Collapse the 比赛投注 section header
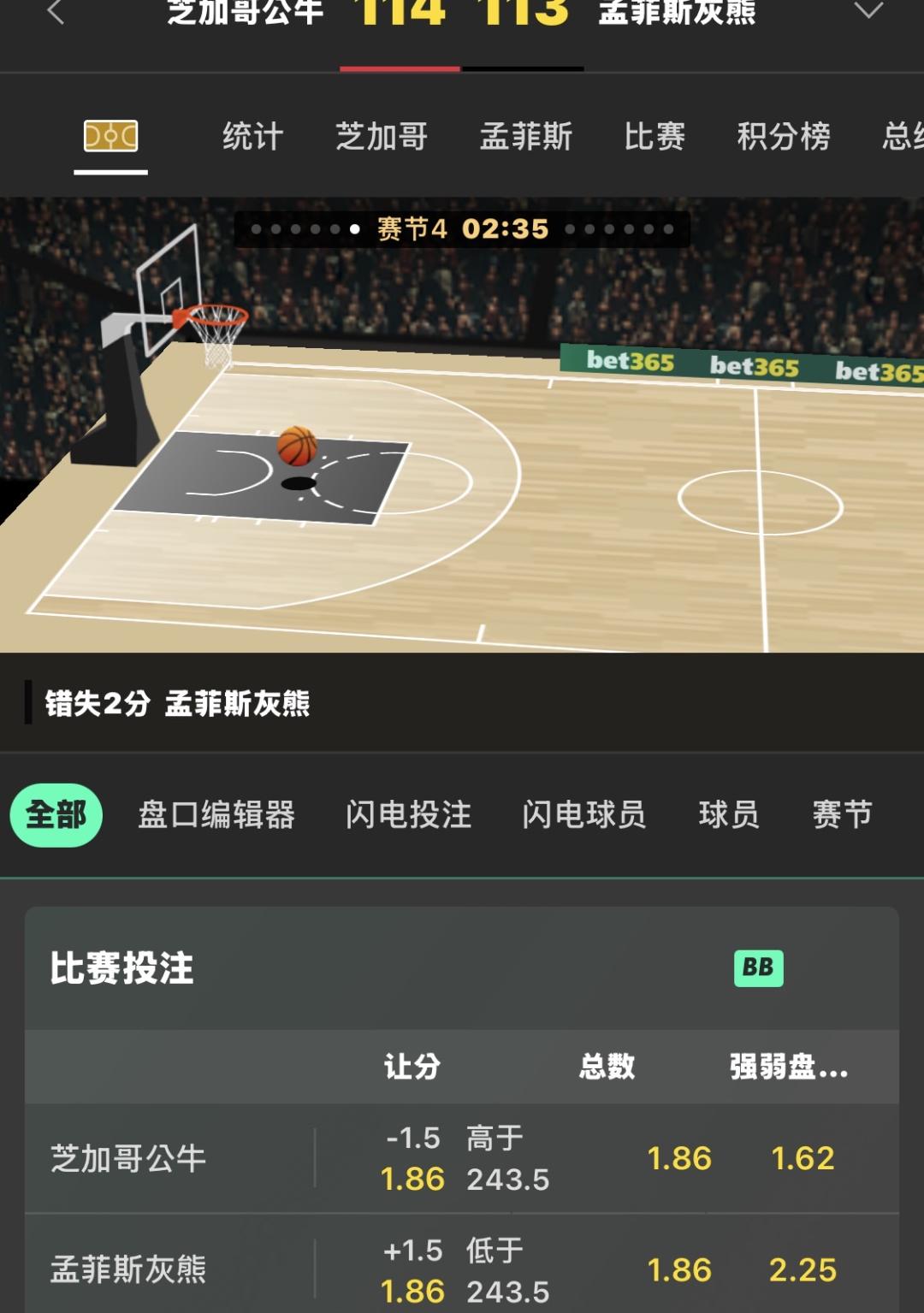The image size is (924, 1313). coord(462,968)
